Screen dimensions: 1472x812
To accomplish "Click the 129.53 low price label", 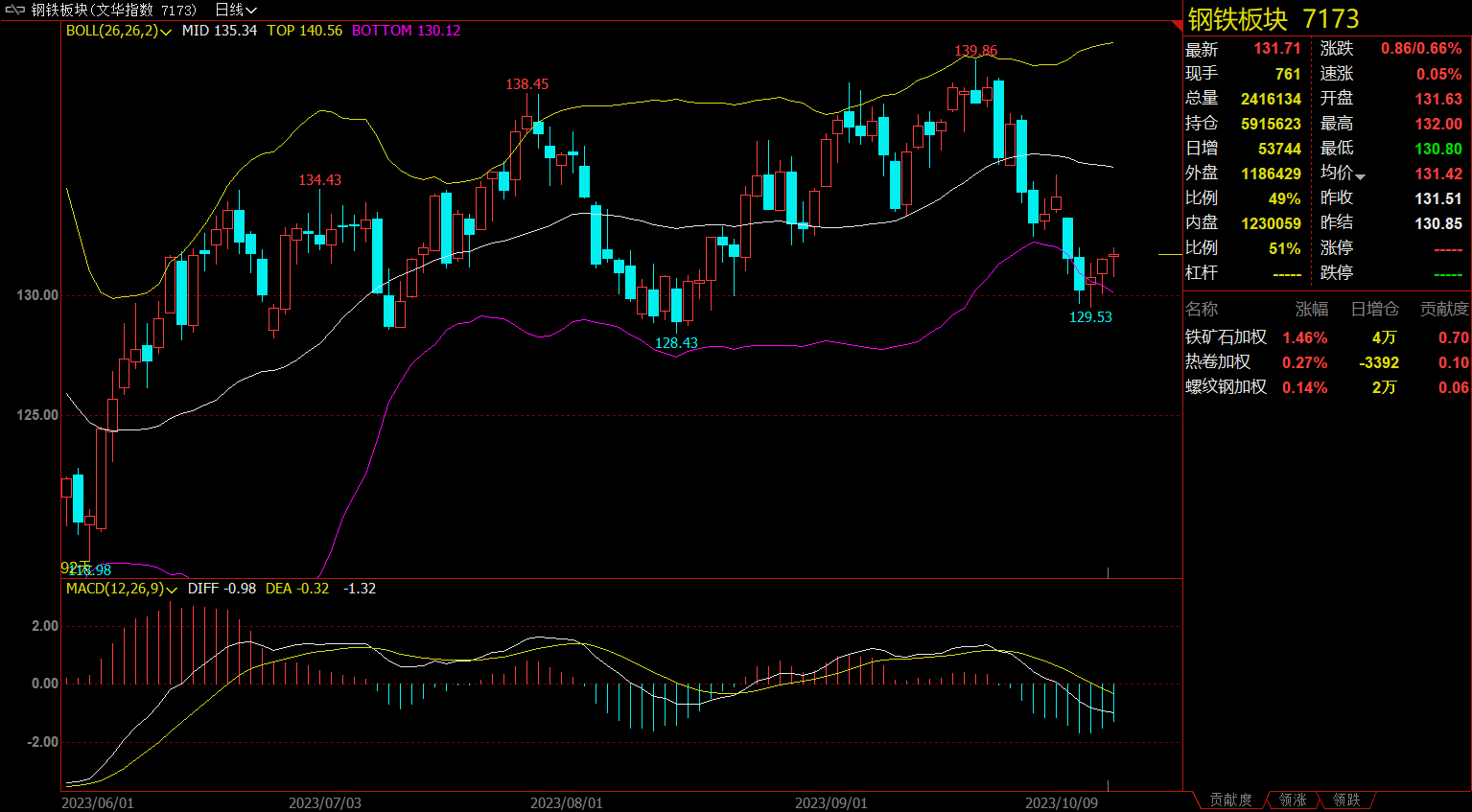I will pos(1090,317).
